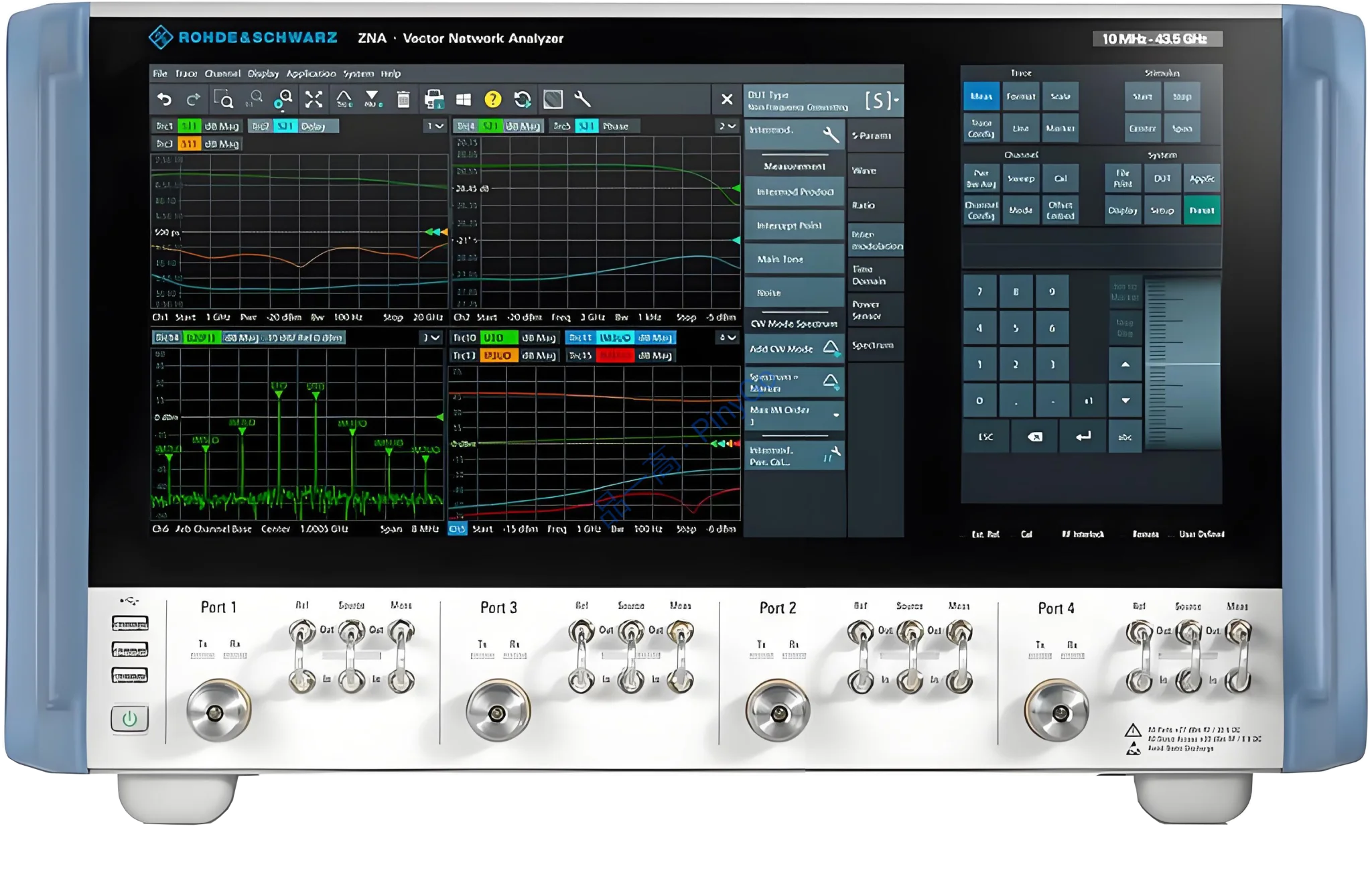Open help with the yellow question mark

[493, 100]
